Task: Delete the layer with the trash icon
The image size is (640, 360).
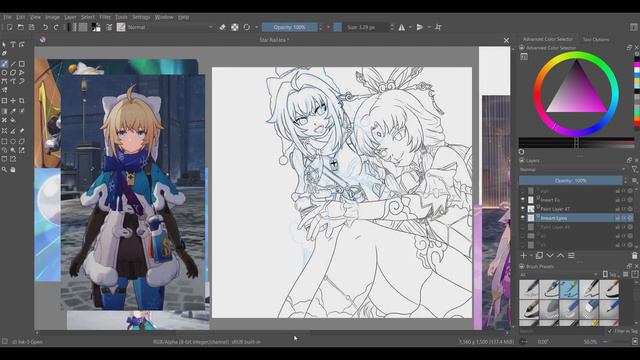Action: 634,256
